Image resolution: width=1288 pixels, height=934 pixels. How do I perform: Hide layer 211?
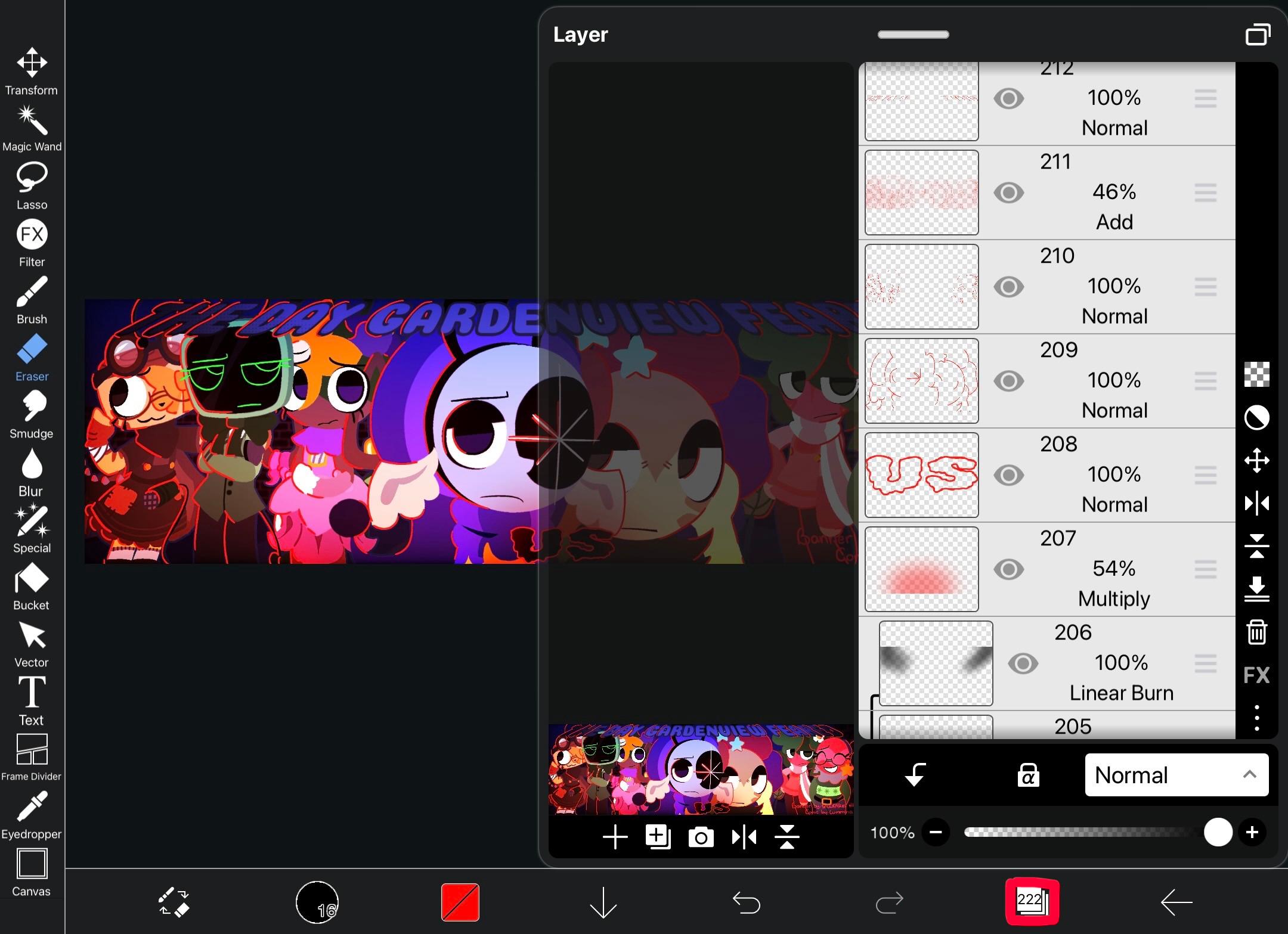[x=1008, y=193]
